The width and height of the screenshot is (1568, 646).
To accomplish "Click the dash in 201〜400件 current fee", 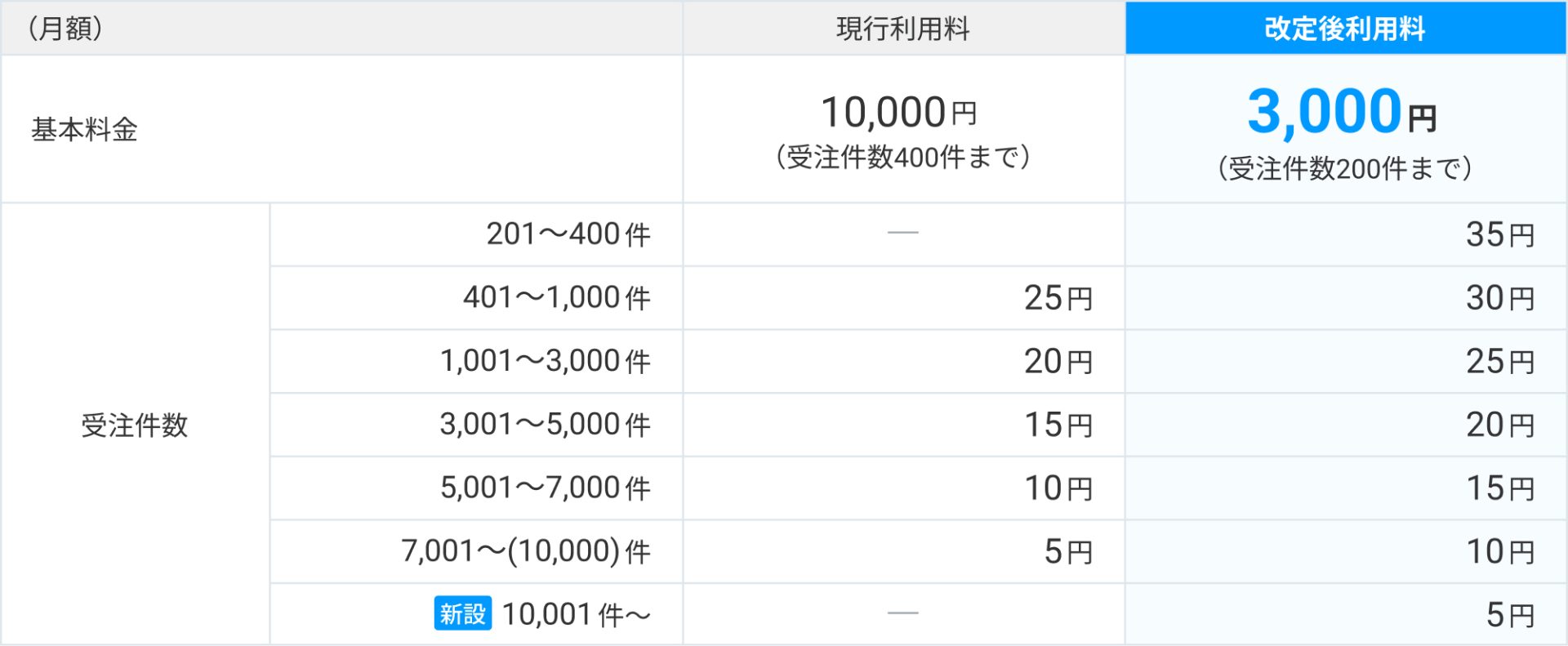I will pos(903,233).
